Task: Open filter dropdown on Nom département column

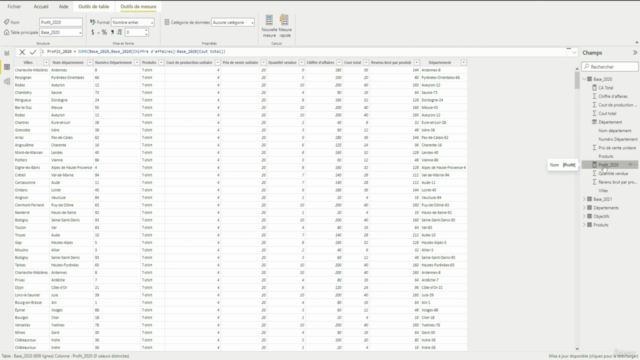Action: click(x=90, y=62)
